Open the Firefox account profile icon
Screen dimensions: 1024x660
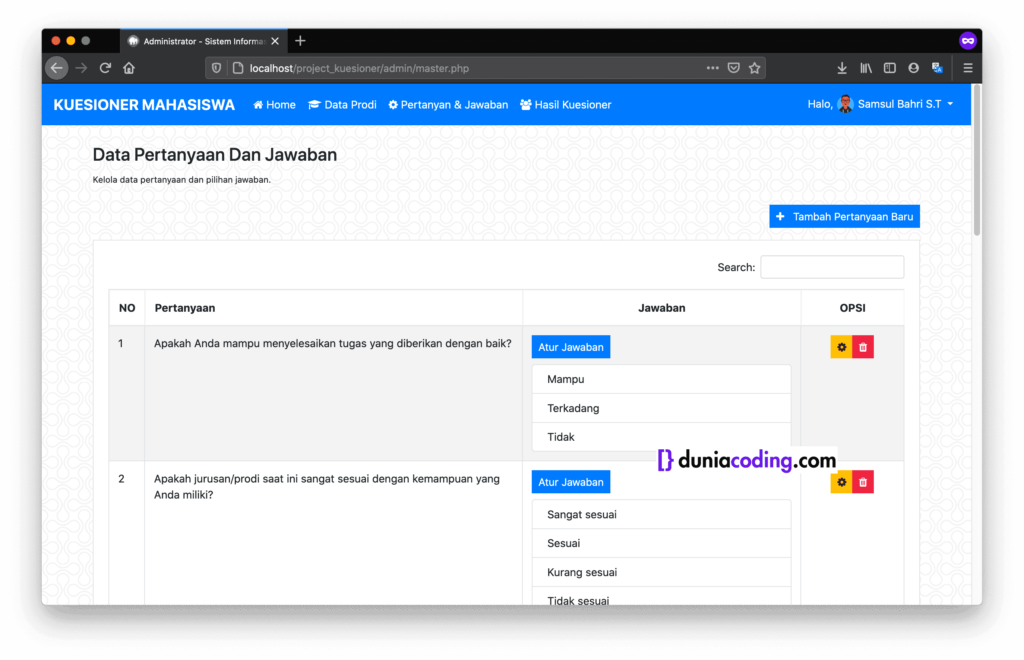tap(913, 68)
